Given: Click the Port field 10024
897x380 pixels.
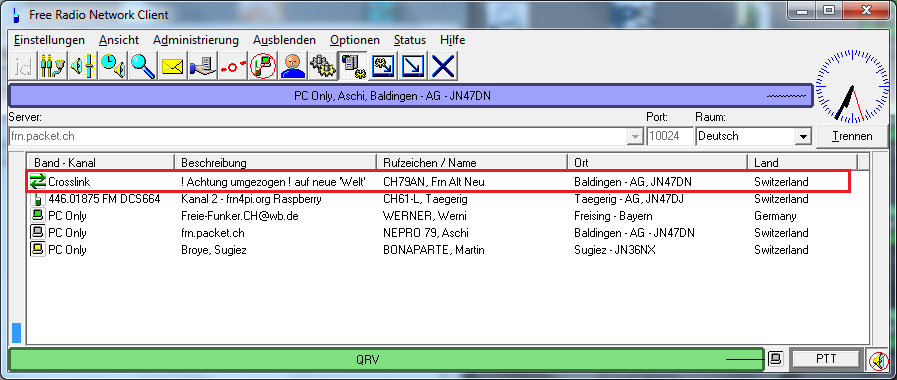Looking at the screenshot, I should point(670,137).
